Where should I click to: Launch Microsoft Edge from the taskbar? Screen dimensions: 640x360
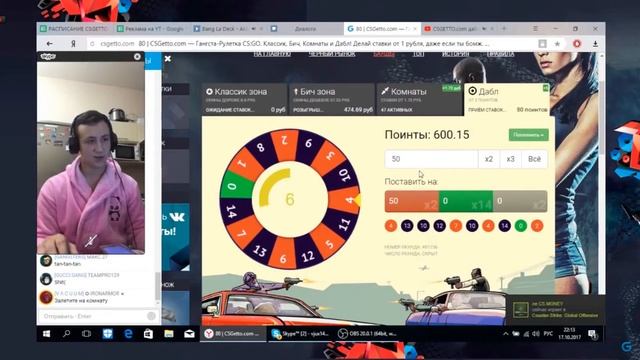click(x=128, y=334)
